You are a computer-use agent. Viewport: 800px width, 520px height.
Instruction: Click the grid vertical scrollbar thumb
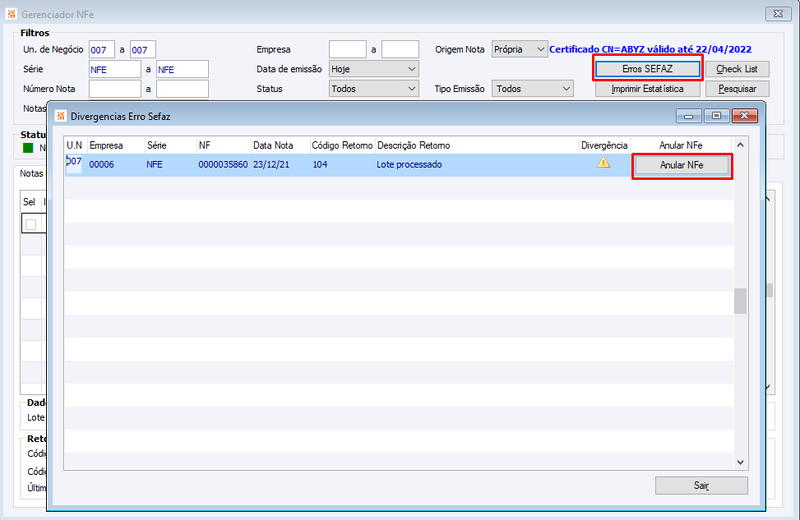pos(740,301)
